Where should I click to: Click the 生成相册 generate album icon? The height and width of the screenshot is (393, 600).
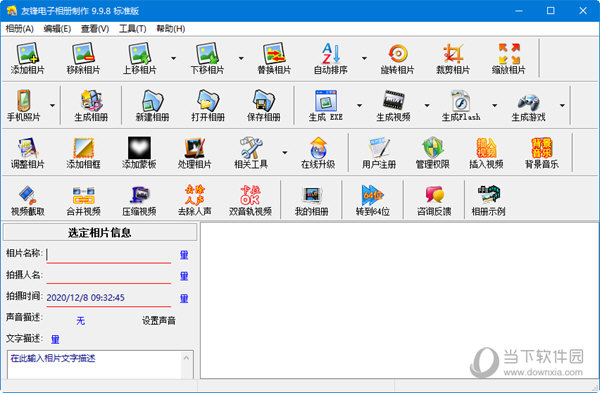point(91,105)
